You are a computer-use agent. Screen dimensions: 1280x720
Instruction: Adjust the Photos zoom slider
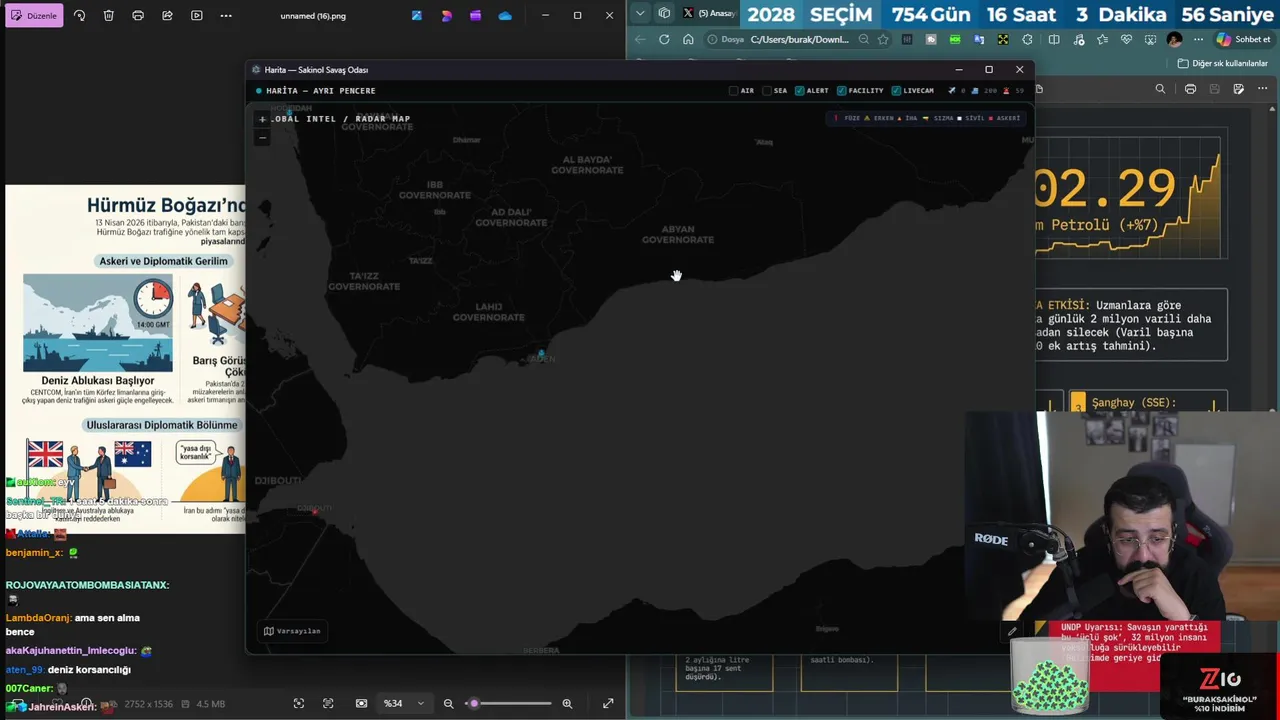tap(508, 704)
